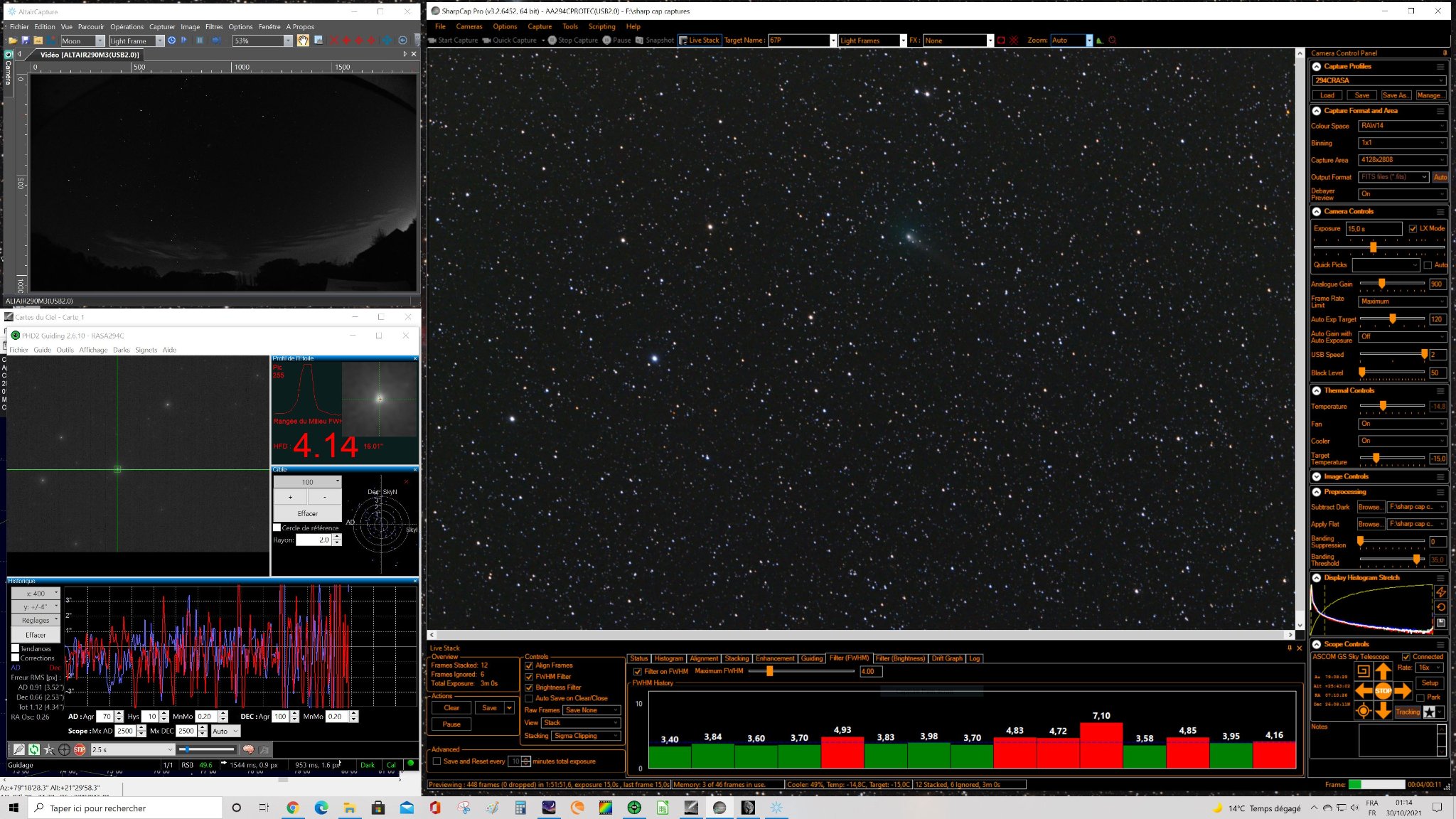Collapse the Camera Controls section
This screenshot has width=1456, height=819.
click(x=1317, y=212)
